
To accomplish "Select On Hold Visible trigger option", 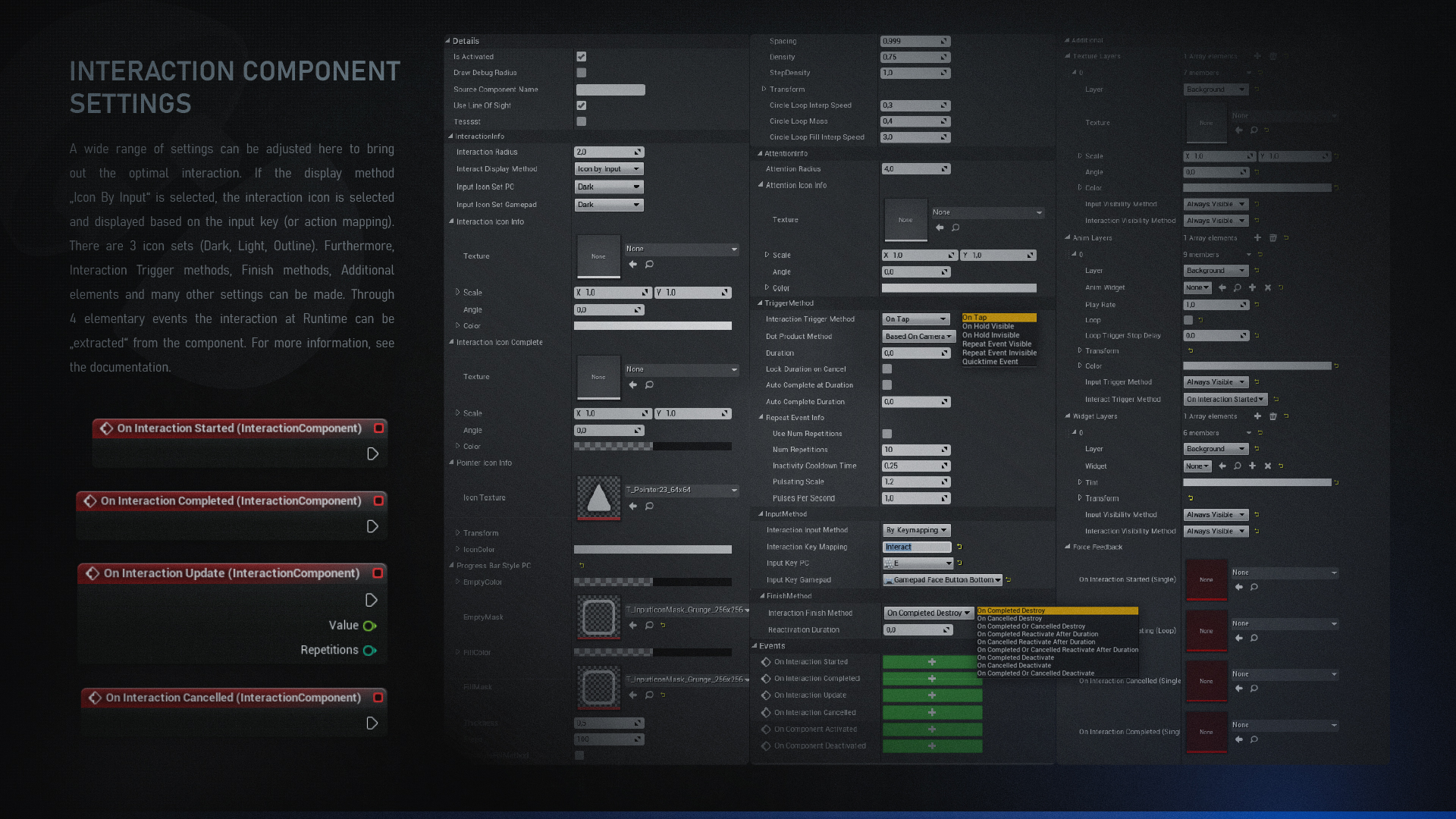I will pyautogui.click(x=987, y=327).
